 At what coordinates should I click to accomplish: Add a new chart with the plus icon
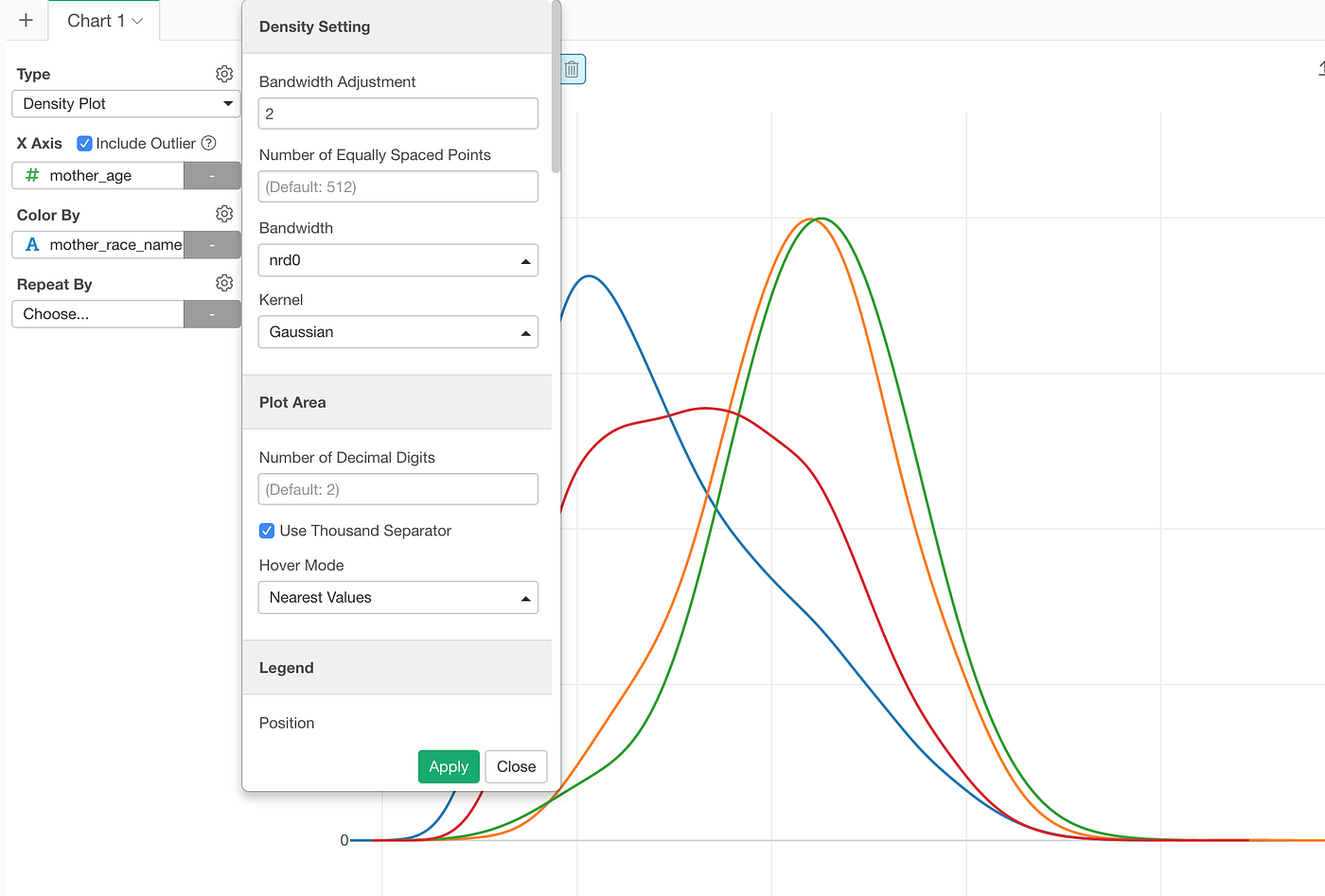26,20
